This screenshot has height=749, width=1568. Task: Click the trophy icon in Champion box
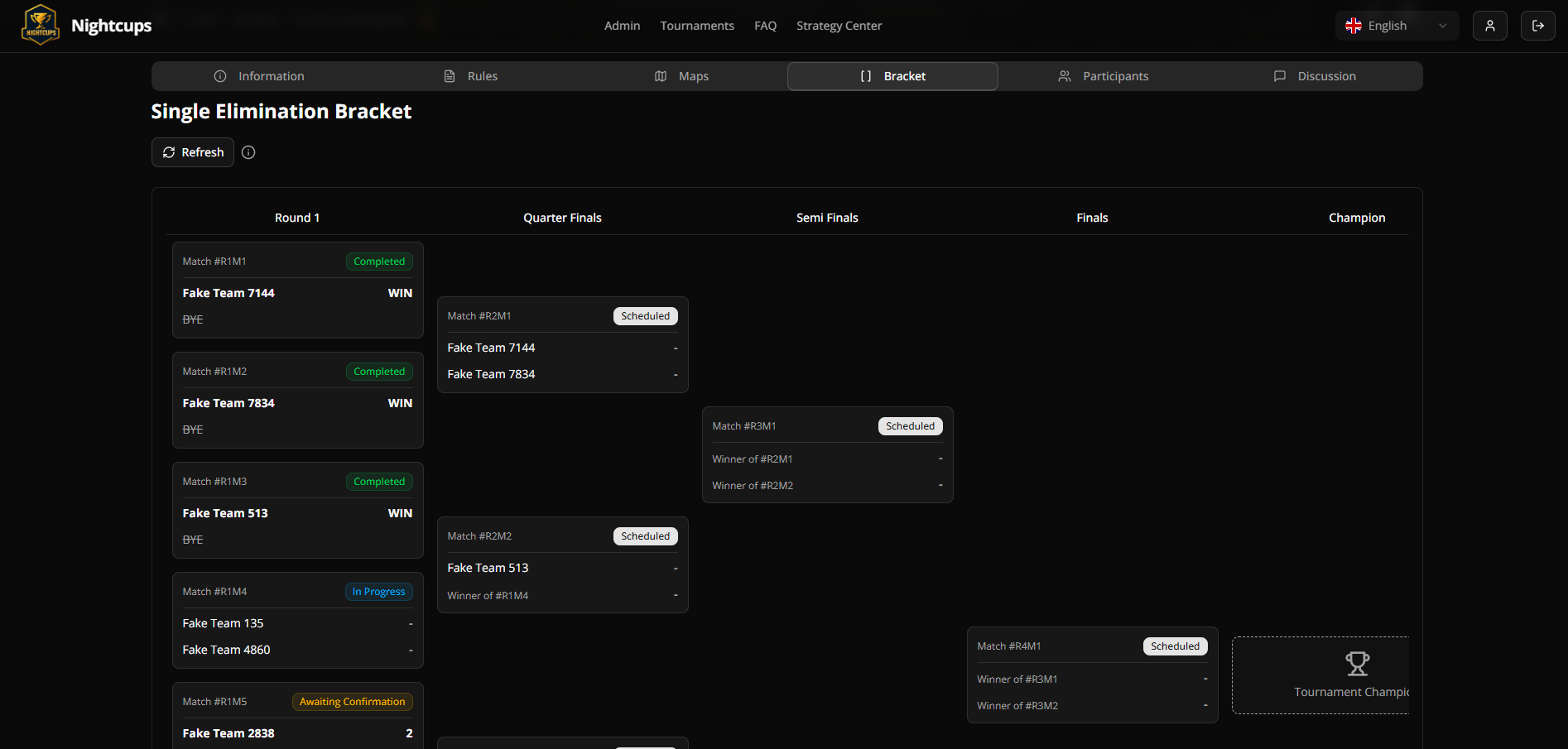pos(1357,664)
